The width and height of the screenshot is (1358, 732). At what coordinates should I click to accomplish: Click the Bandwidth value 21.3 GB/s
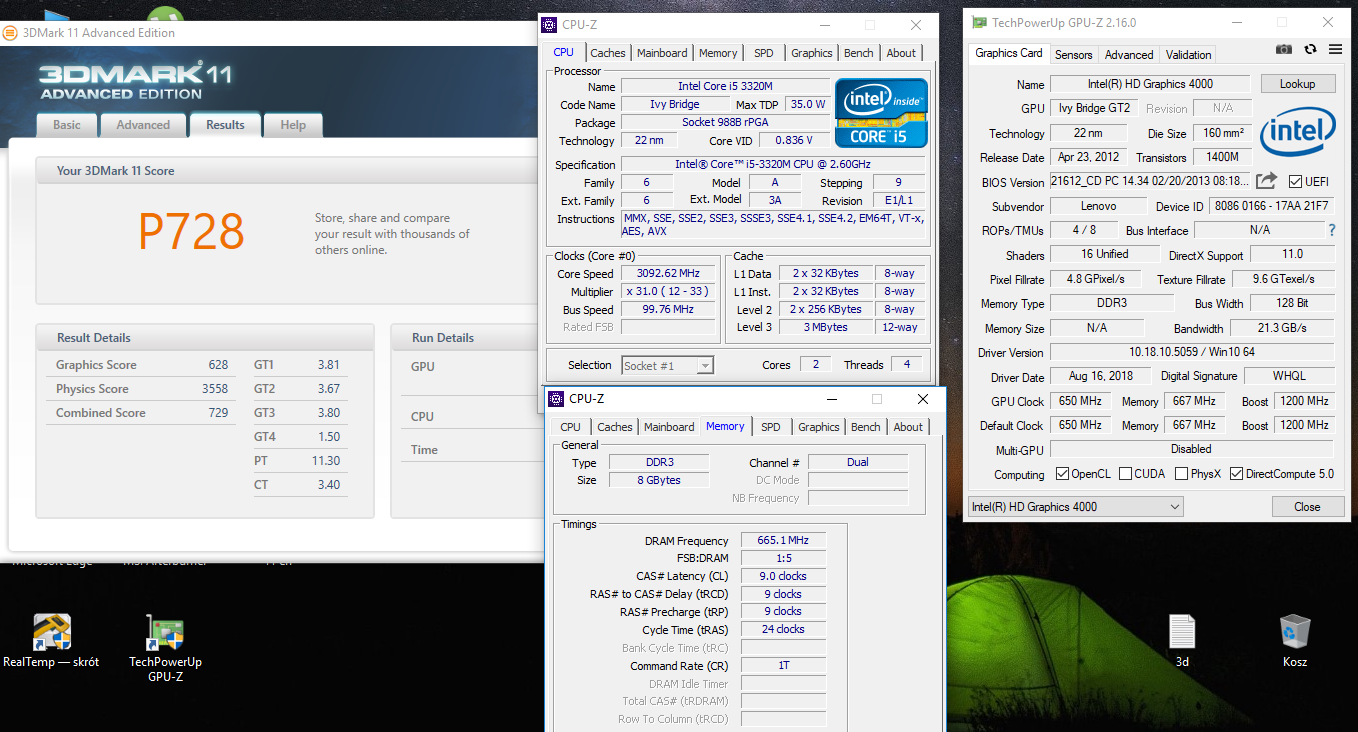click(x=1282, y=328)
